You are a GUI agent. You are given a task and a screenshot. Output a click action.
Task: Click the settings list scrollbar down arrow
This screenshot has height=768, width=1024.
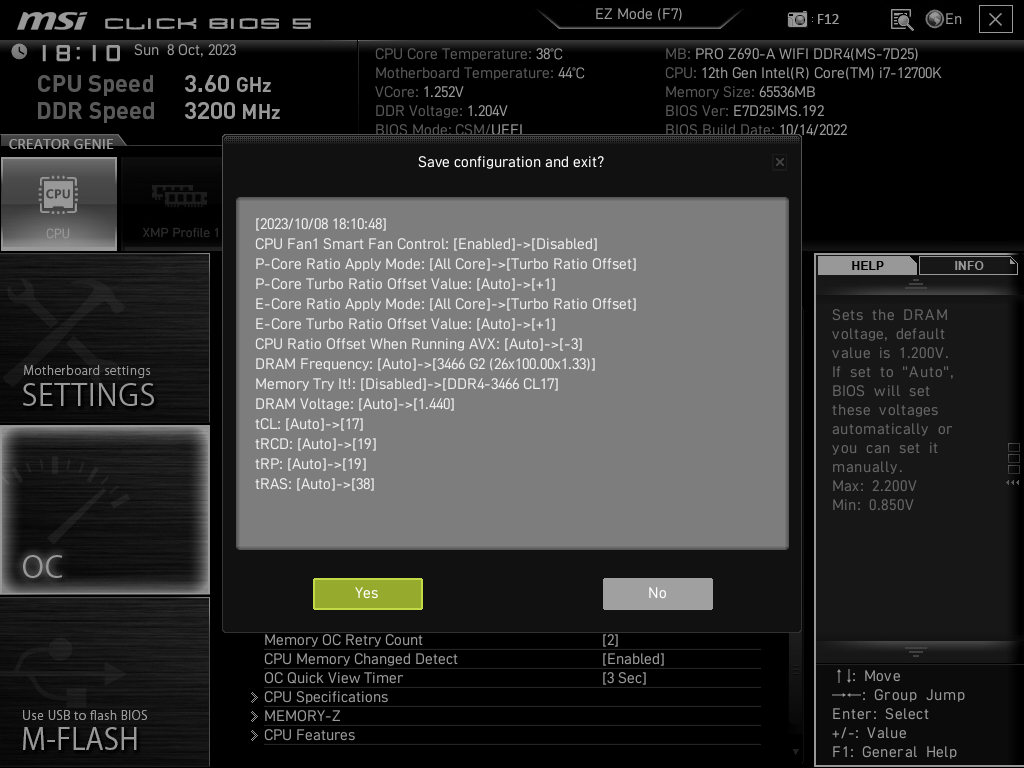795,752
